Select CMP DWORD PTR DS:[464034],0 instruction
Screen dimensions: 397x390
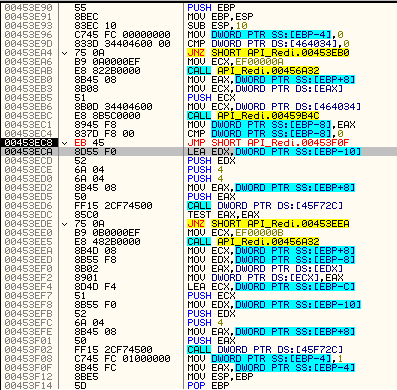pos(268,43)
